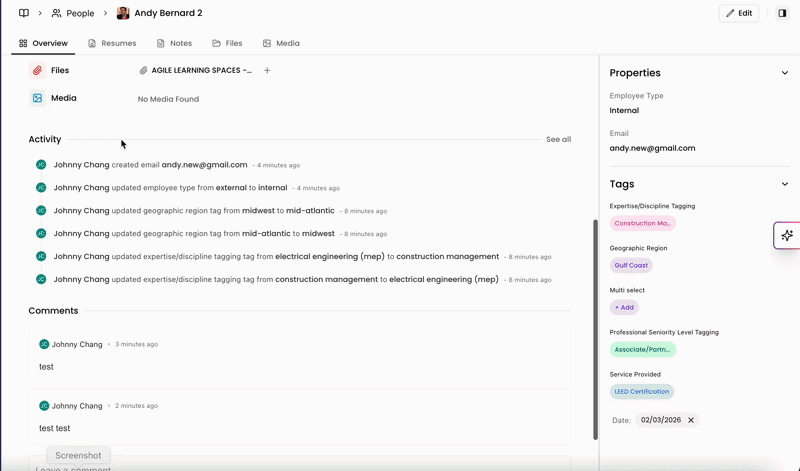Screen dimensions: 800x471
Task: Click the LEED Certification tag
Action: tap(641, 391)
